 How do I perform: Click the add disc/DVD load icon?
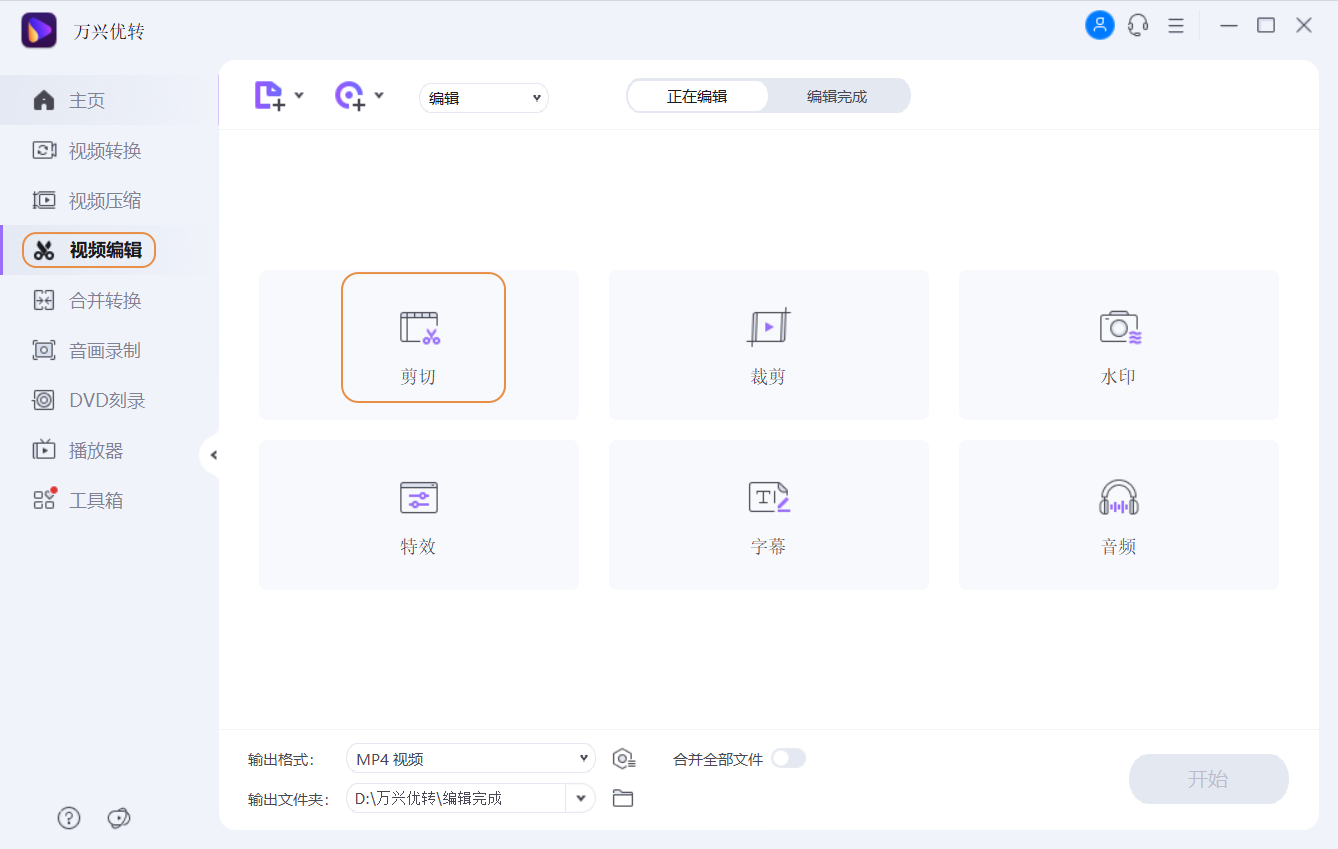point(349,96)
